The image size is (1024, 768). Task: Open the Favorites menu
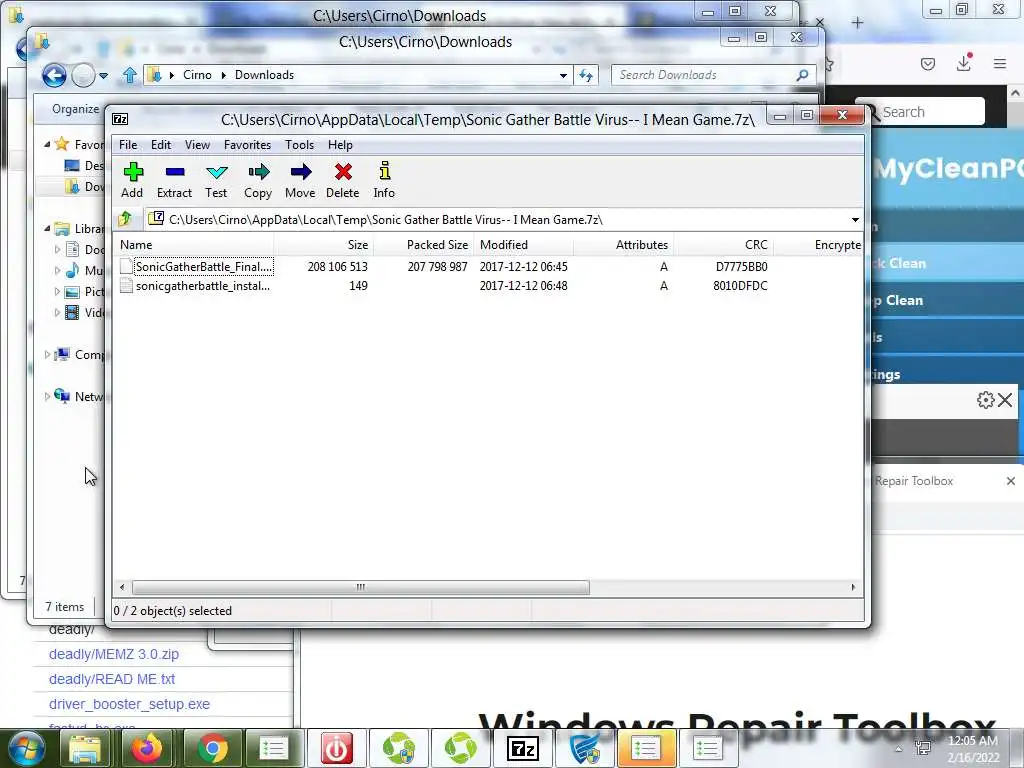[248, 145]
